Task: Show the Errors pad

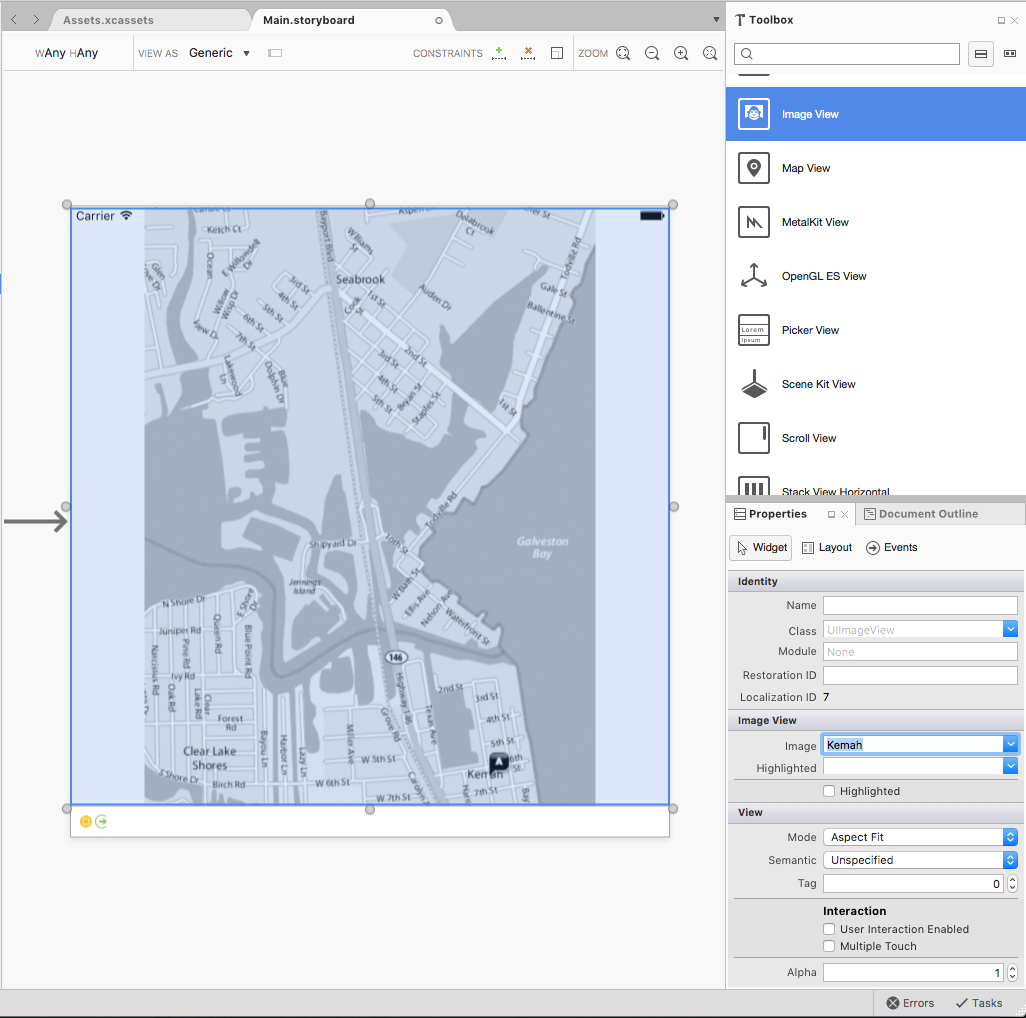Action: (x=909, y=1003)
